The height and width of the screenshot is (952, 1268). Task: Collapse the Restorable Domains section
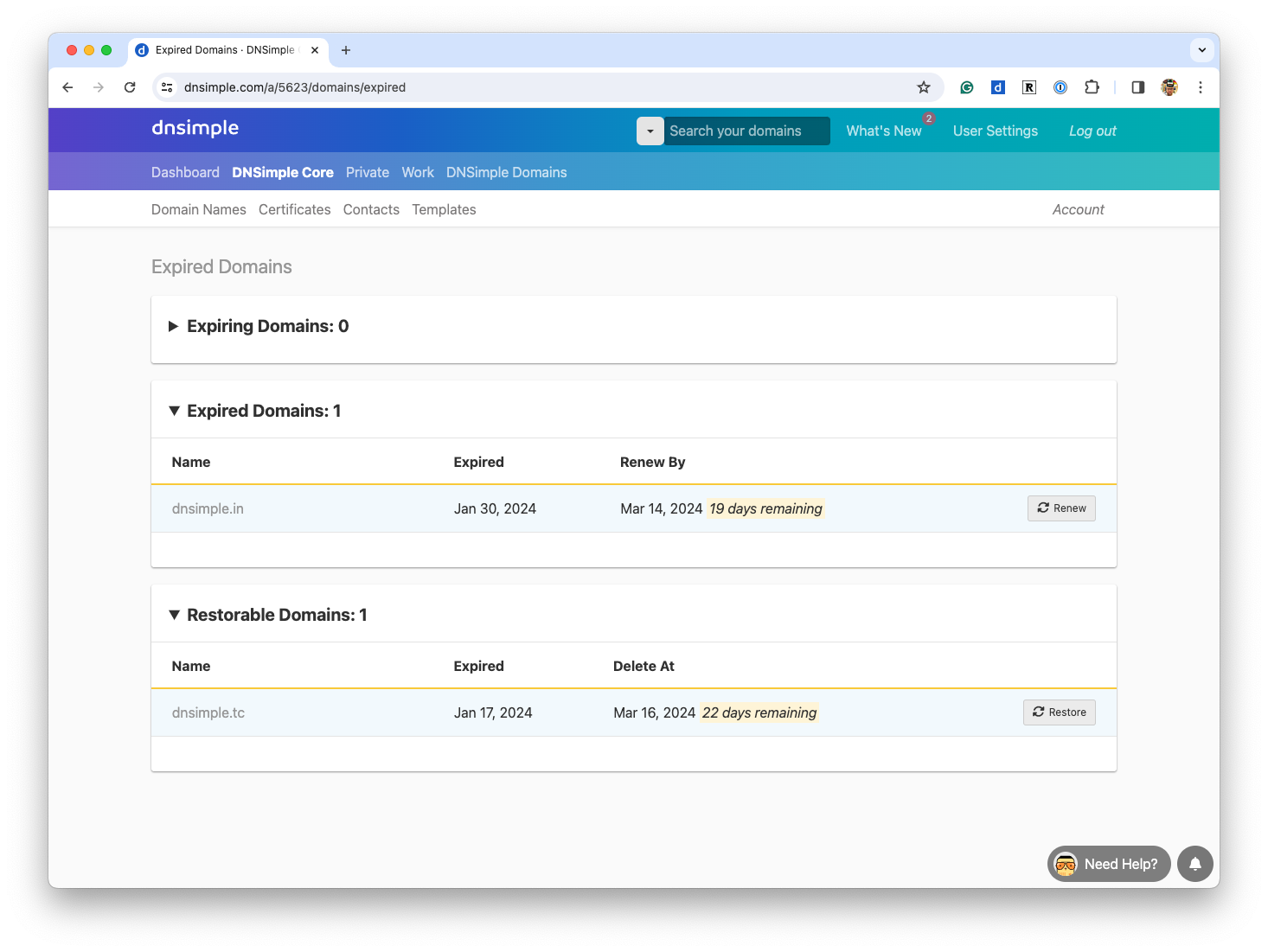point(267,615)
